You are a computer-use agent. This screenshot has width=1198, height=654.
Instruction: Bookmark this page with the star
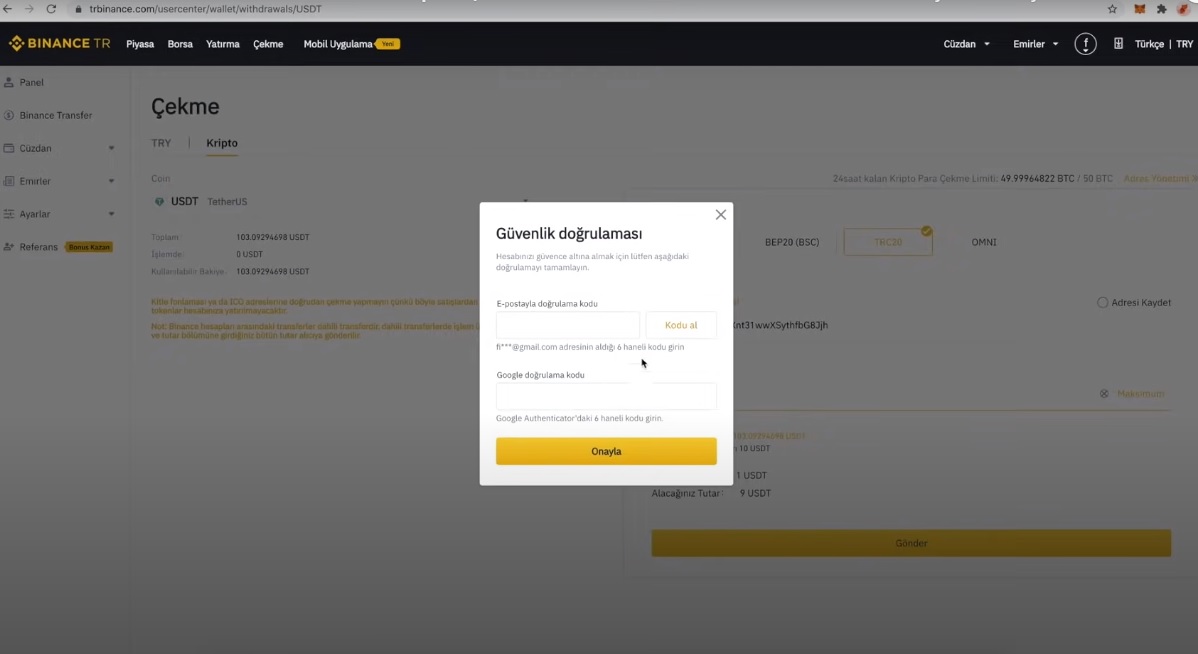(x=1112, y=9)
